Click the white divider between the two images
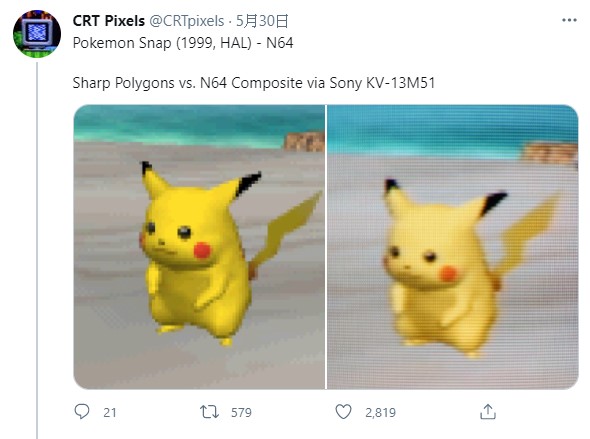This screenshot has height=439, width=590. pyautogui.click(x=326, y=247)
